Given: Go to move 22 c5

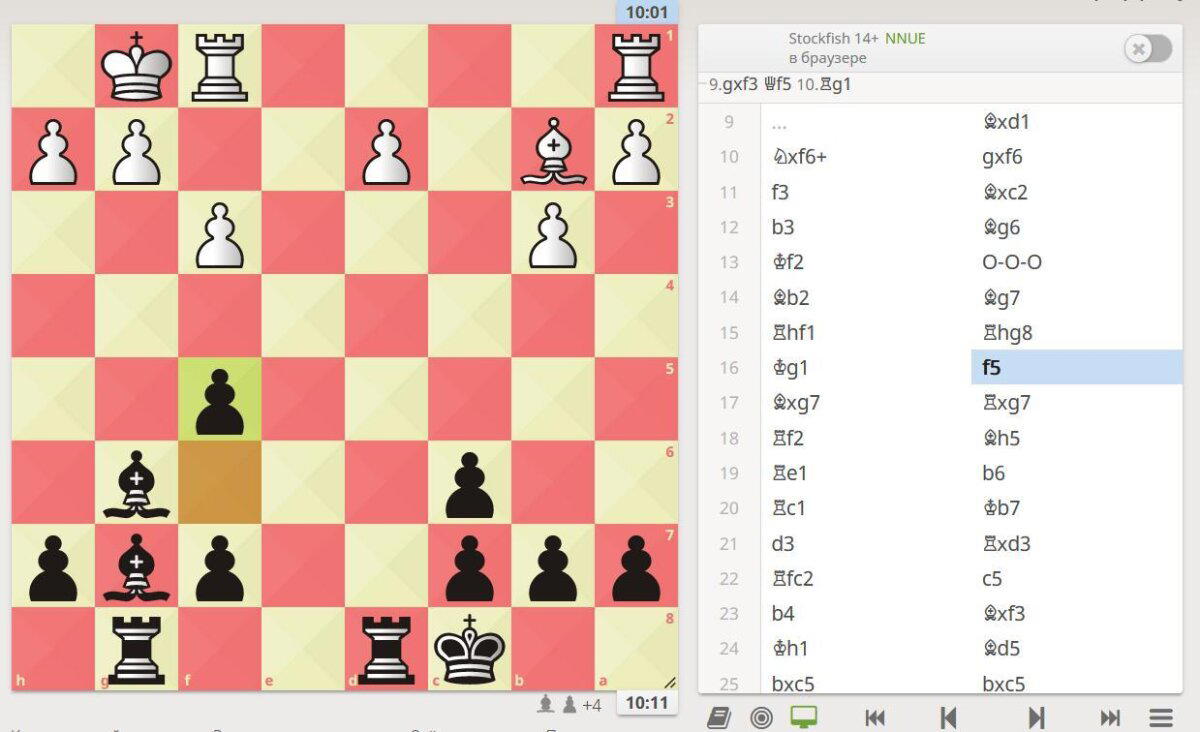Looking at the screenshot, I should point(1076,578).
